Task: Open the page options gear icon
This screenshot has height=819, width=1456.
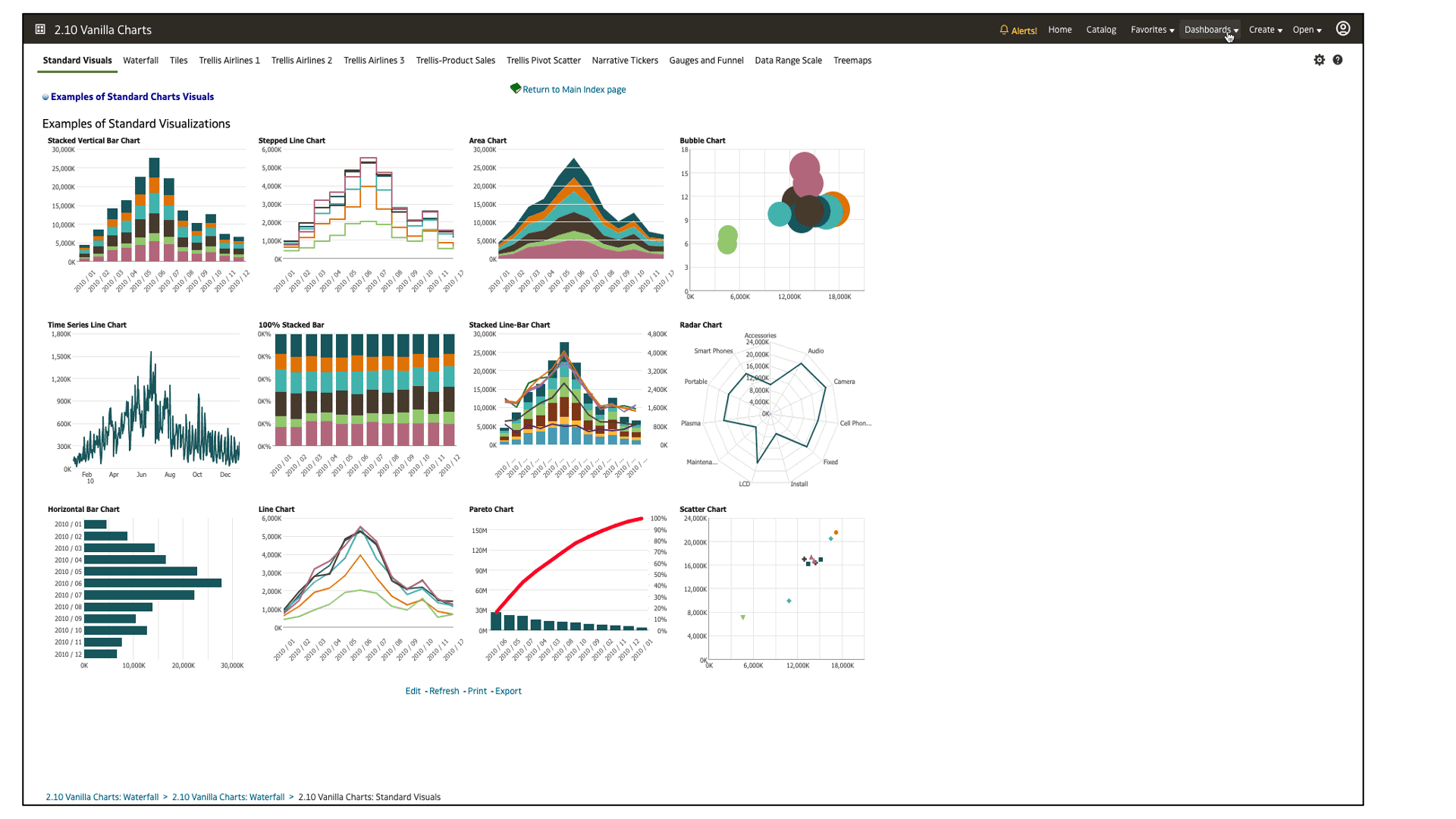Action: point(1319,59)
